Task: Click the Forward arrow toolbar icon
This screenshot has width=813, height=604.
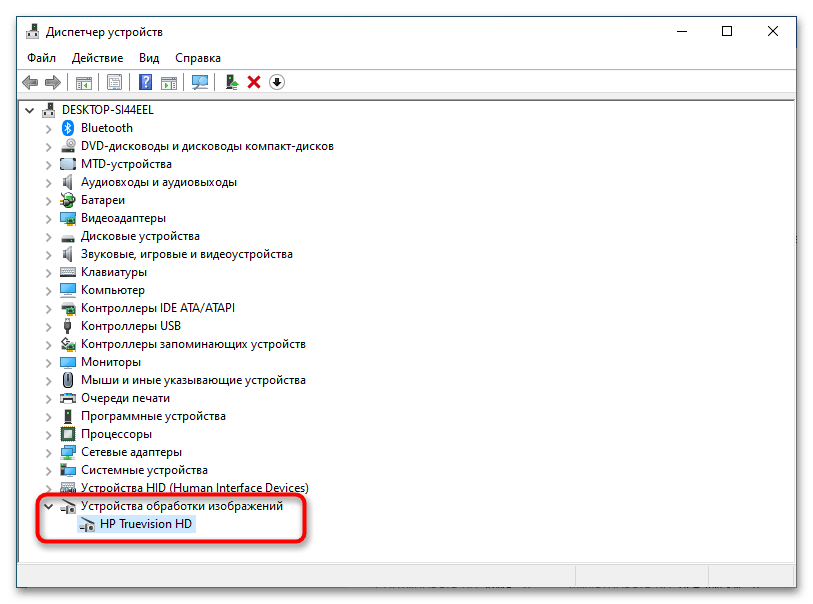Action: click(x=53, y=82)
